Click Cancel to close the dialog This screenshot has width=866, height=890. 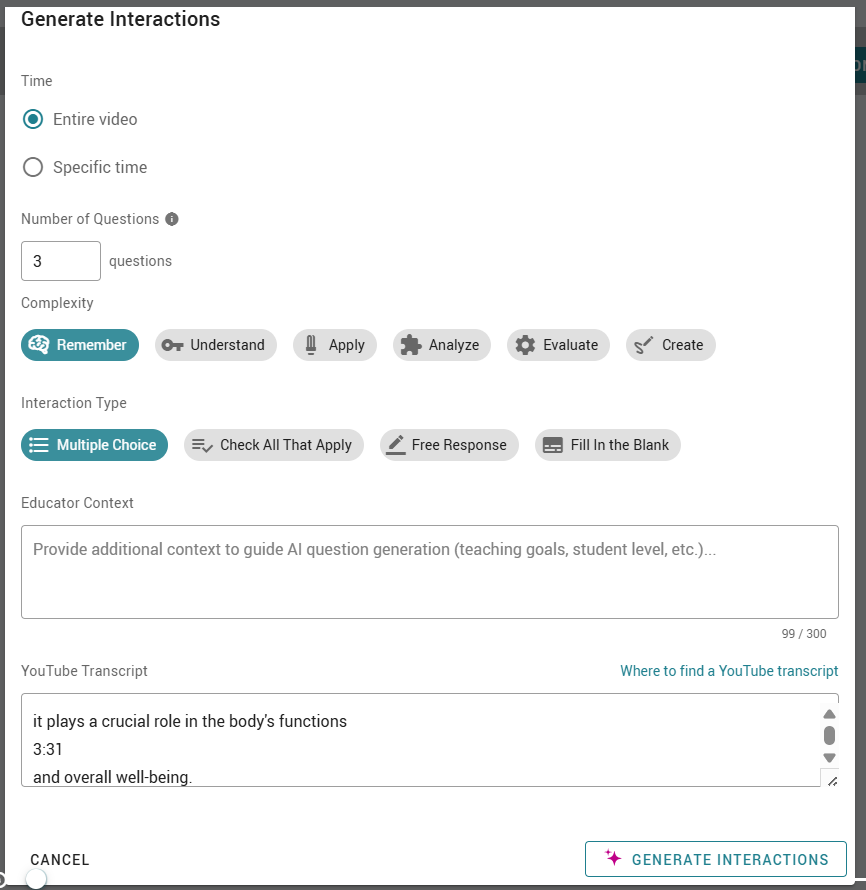pos(60,860)
